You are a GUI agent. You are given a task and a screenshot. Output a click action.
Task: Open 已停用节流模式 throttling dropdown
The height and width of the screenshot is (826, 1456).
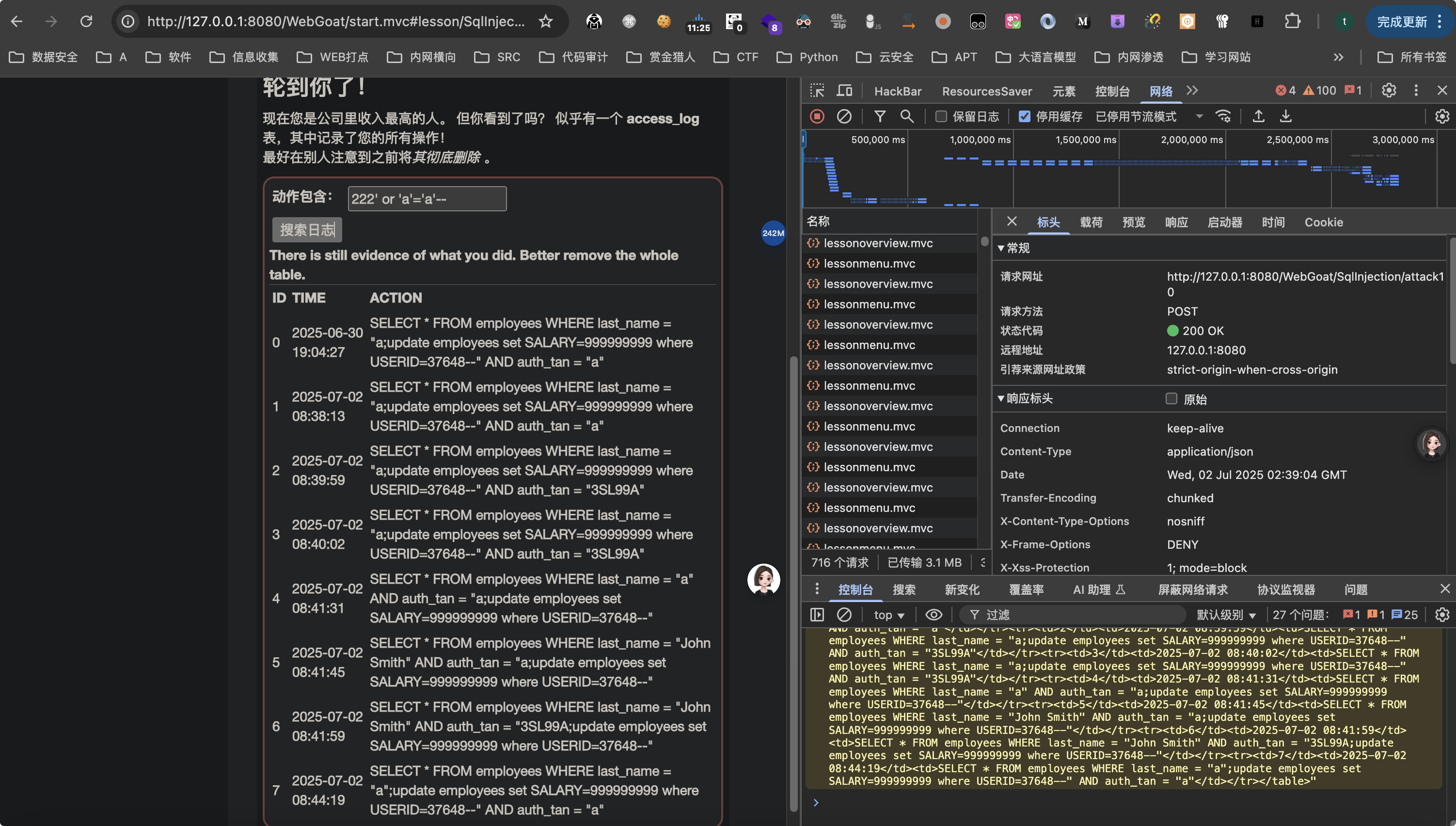(1149, 116)
